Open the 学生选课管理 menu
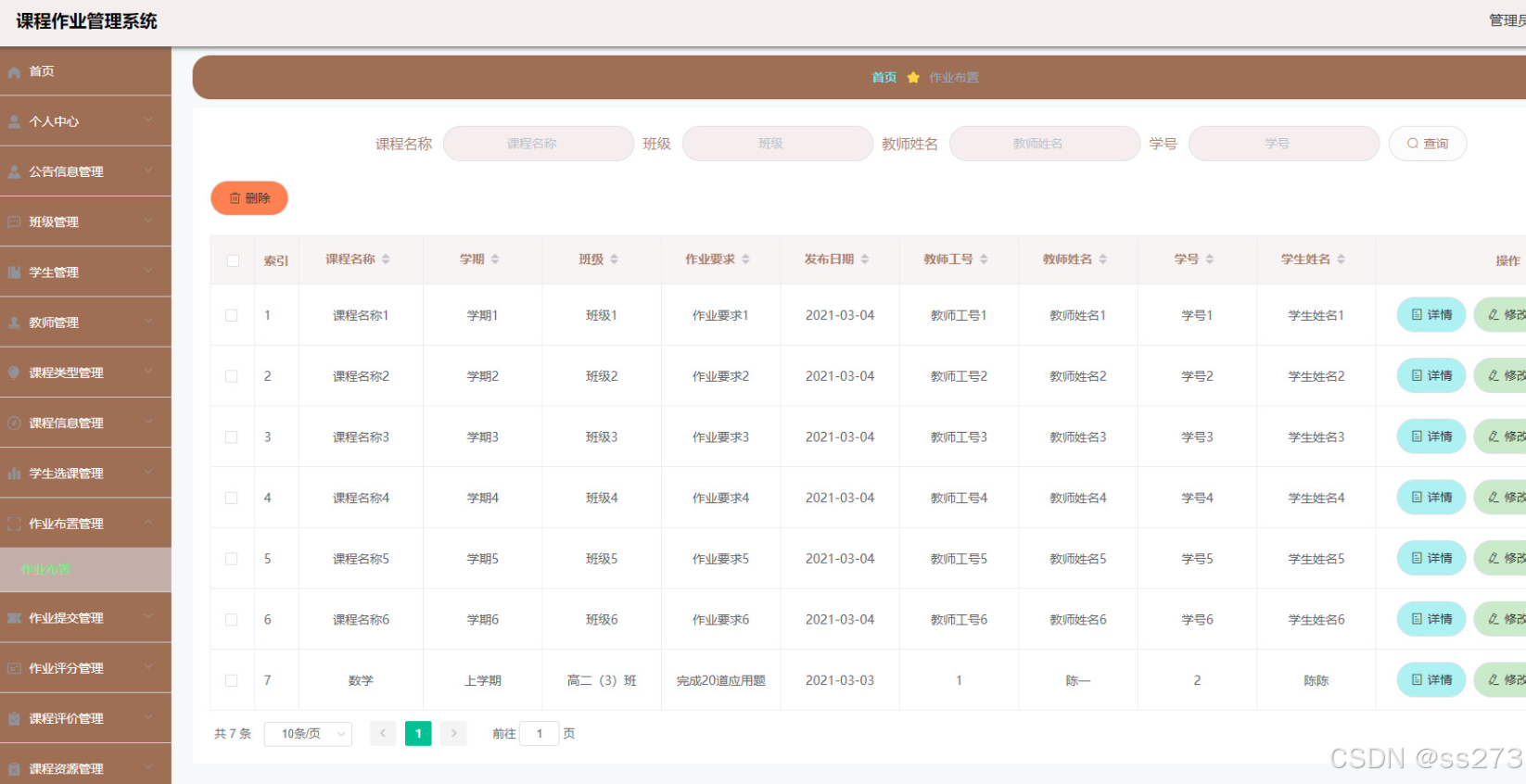This screenshot has height=784, width=1526. [x=85, y=473]
